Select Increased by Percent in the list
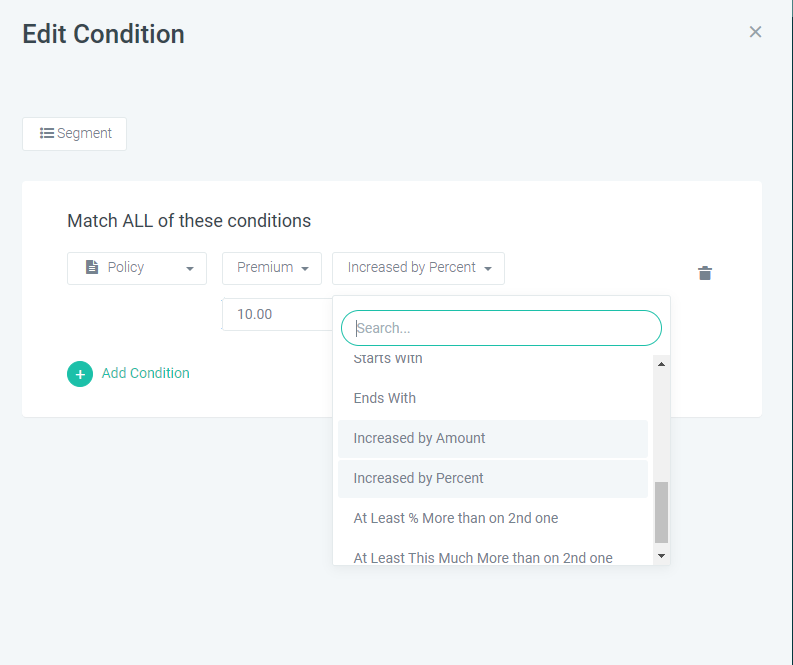Viewport: 793px width, 665px height. pos(419,478)
